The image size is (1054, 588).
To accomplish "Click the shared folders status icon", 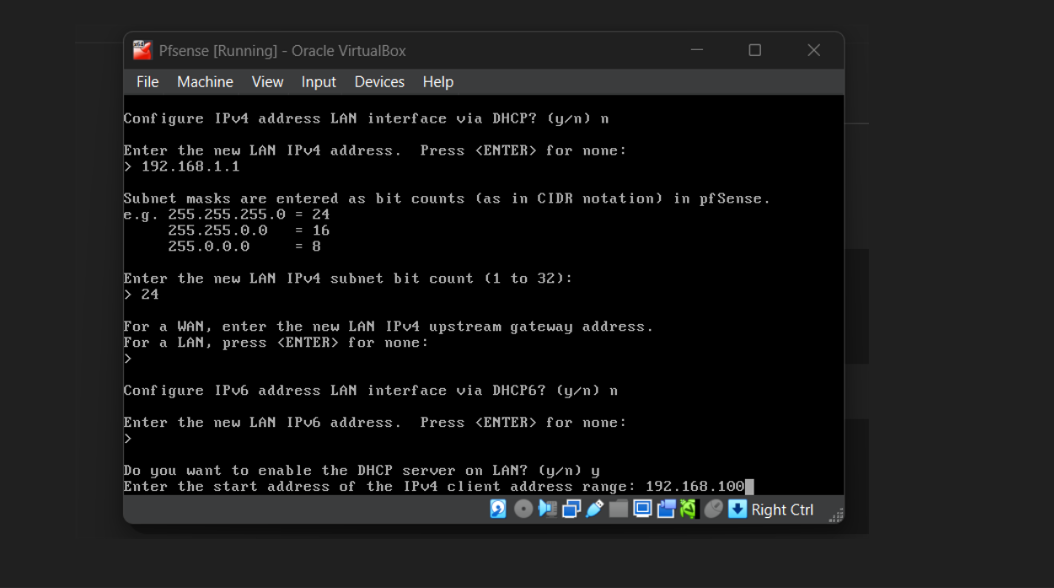I will coord(618,509).
